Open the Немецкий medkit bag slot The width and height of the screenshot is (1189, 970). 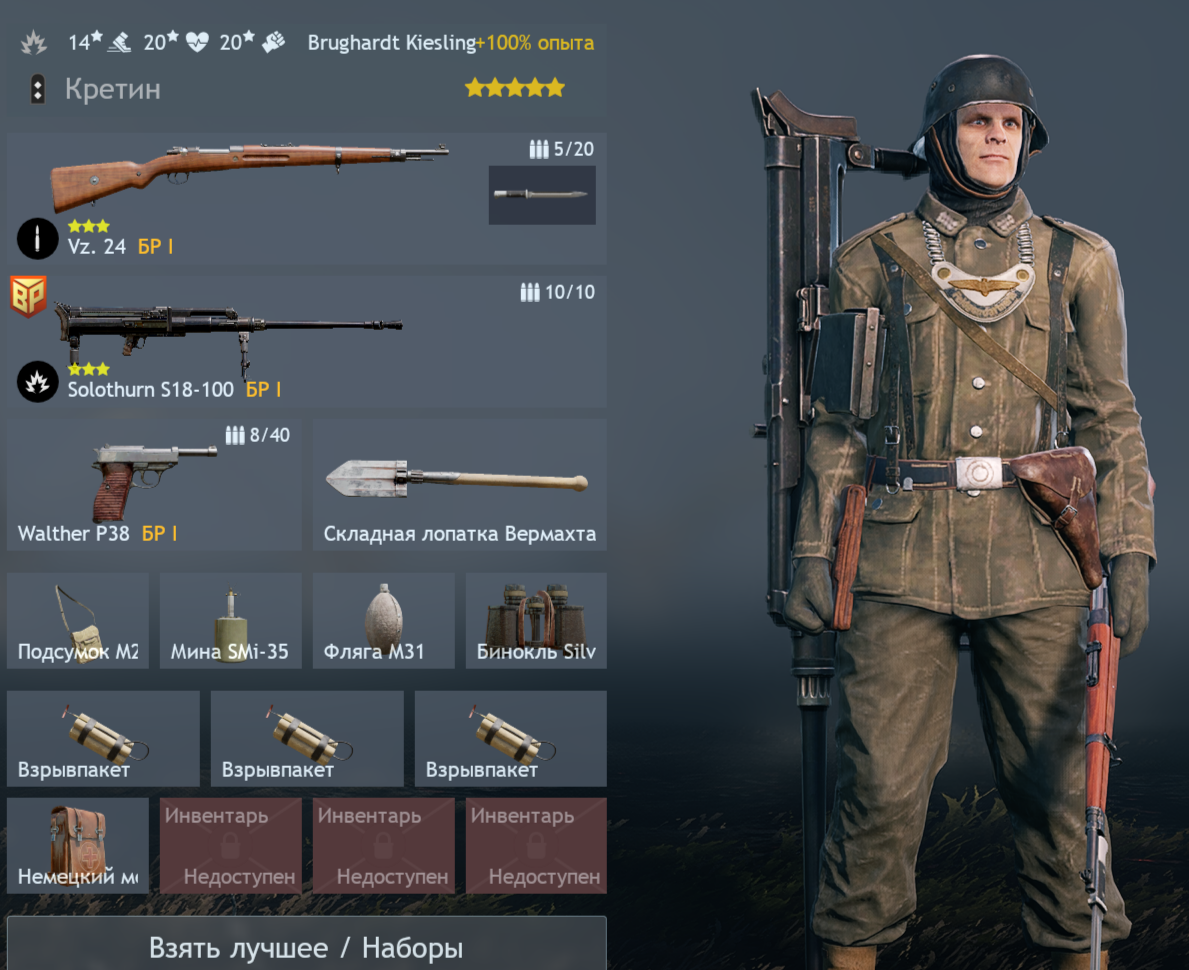coord(77,845)
